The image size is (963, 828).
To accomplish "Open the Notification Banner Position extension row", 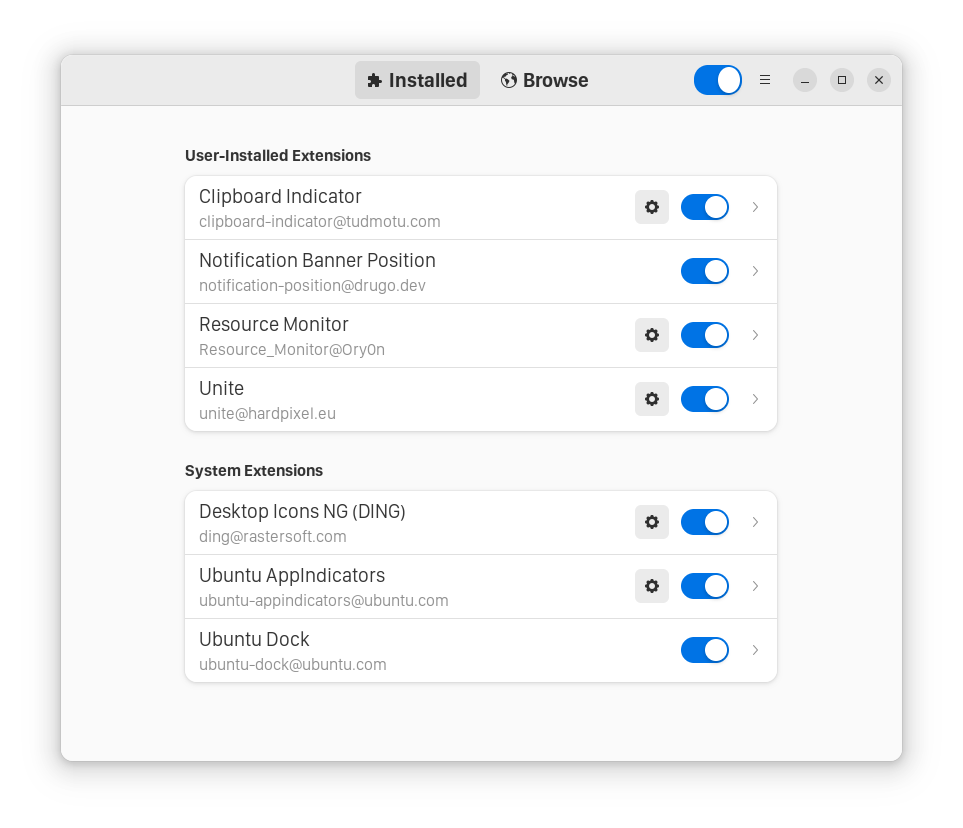I will point(400,271).
